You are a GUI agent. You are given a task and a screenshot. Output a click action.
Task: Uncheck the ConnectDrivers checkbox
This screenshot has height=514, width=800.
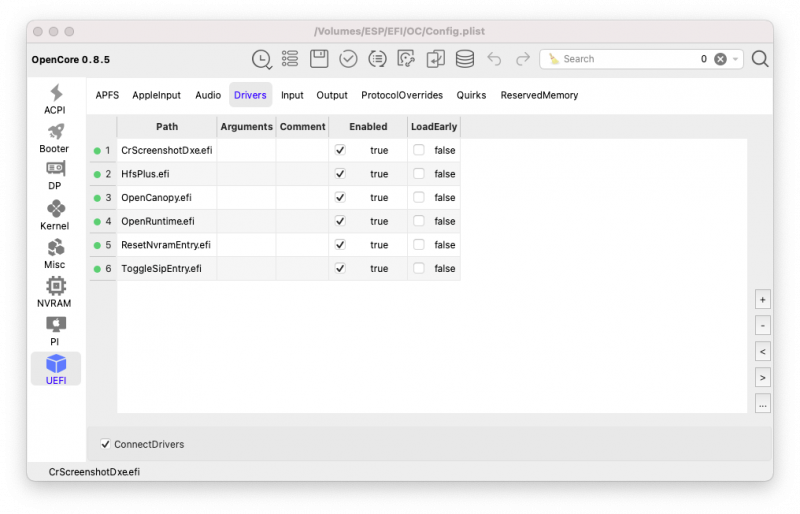point(105,444)
